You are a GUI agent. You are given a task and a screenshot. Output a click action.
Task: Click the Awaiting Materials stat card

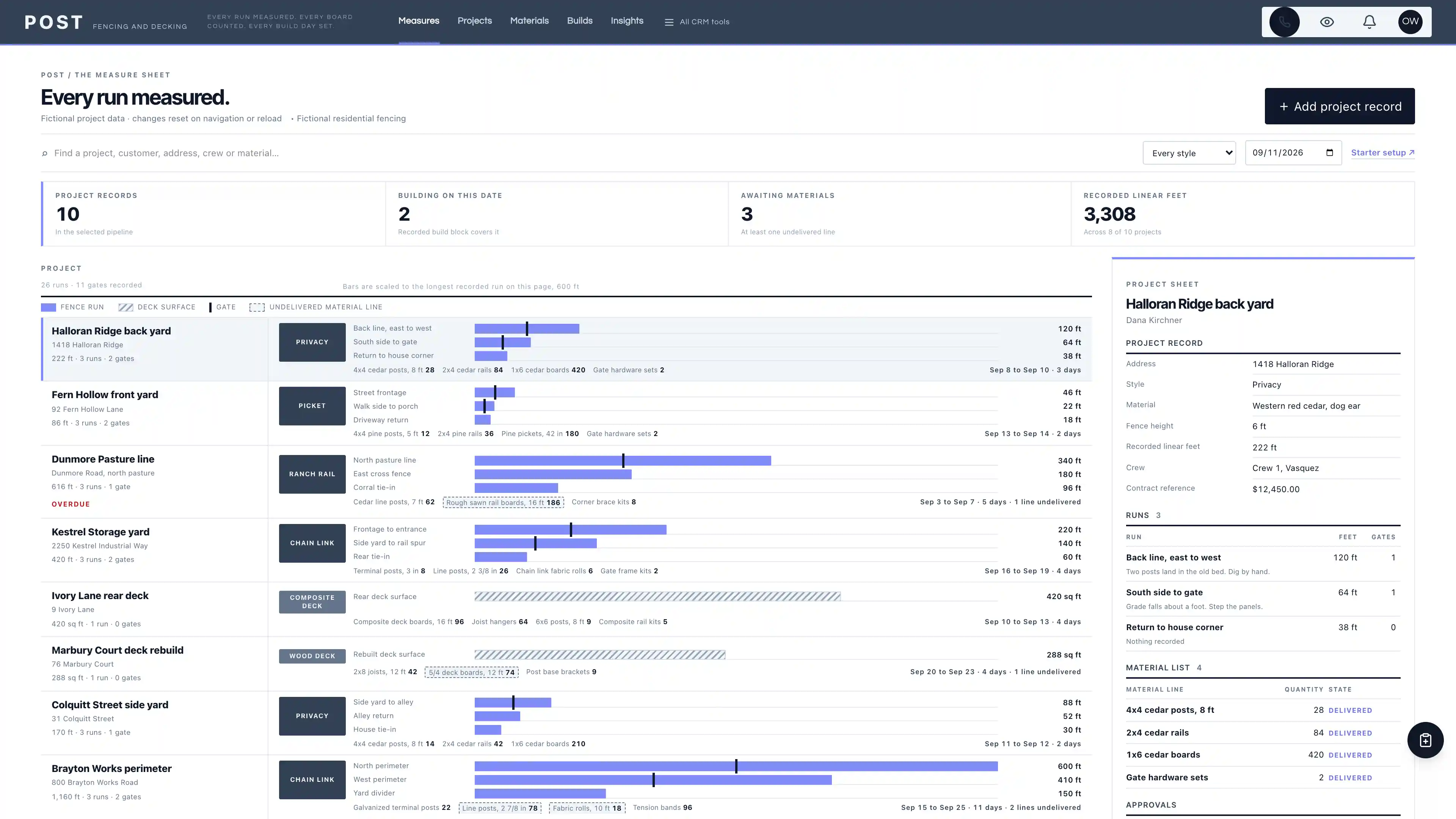click(899, 213)
